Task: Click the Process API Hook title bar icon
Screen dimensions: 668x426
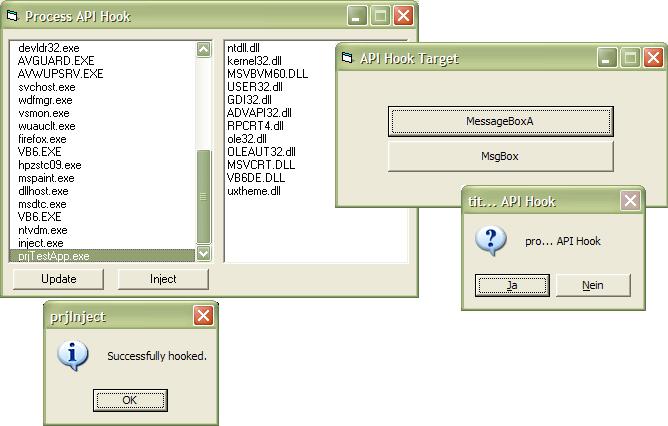Action: pos(13,16)
